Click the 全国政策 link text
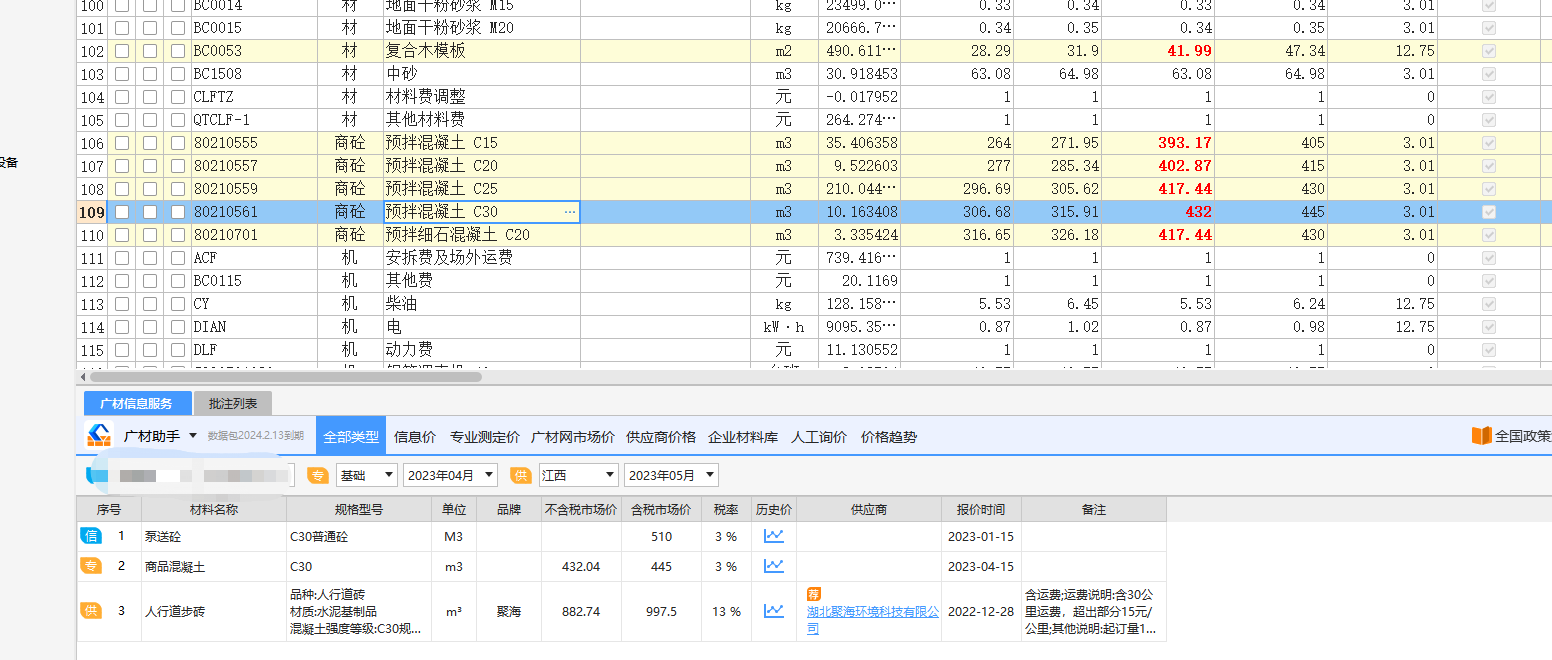1552x660 pixels. click(1523, 436)
